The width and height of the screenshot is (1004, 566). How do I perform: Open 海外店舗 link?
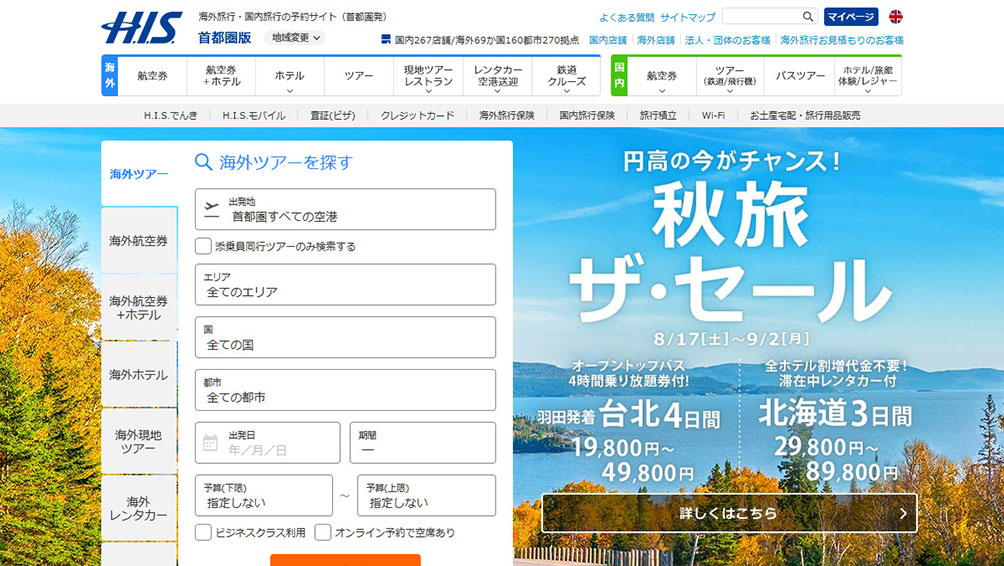pos(656,40)
